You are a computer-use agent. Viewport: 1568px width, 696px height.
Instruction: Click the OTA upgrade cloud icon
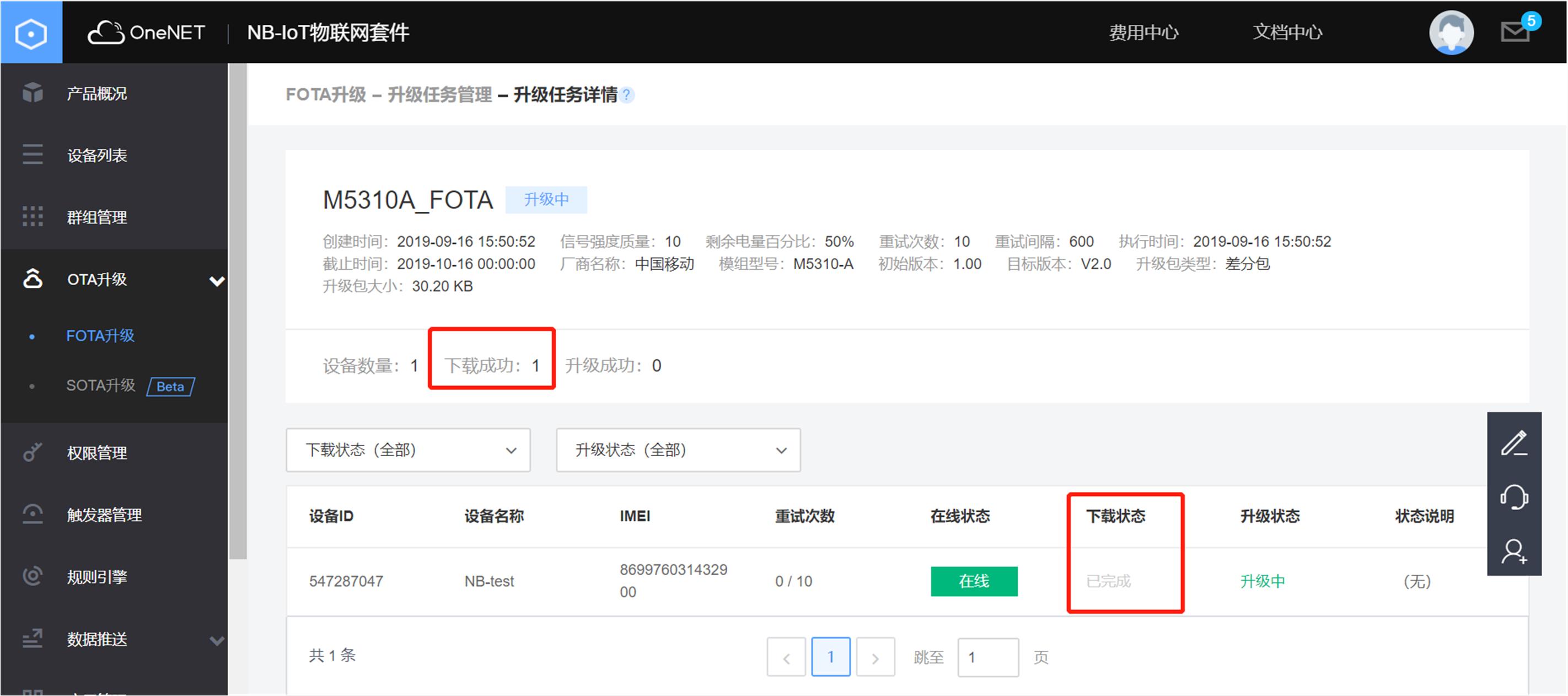coord(33,279)
